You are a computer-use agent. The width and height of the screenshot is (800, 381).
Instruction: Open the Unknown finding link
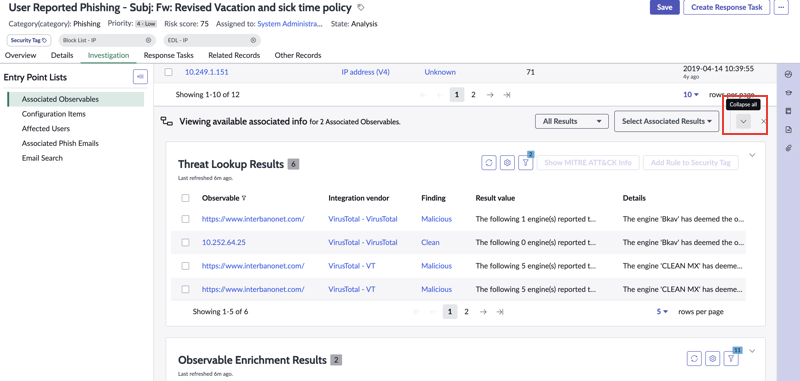pyautogui.click(x=440, y=72)
